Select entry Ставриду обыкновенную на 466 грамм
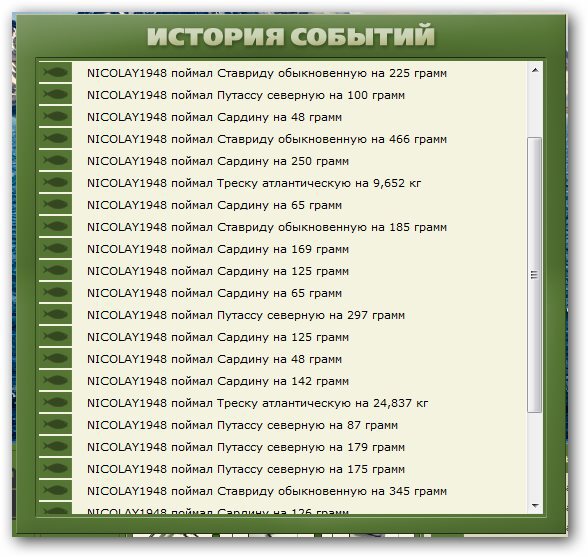The height and width of the screenshot is (557, 588). pos(267,139)
